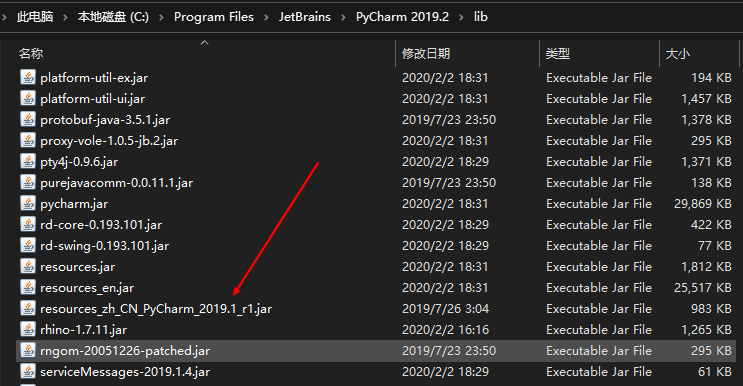
Task: Expand the chevron after Program Files
Action: click(266, 18)
